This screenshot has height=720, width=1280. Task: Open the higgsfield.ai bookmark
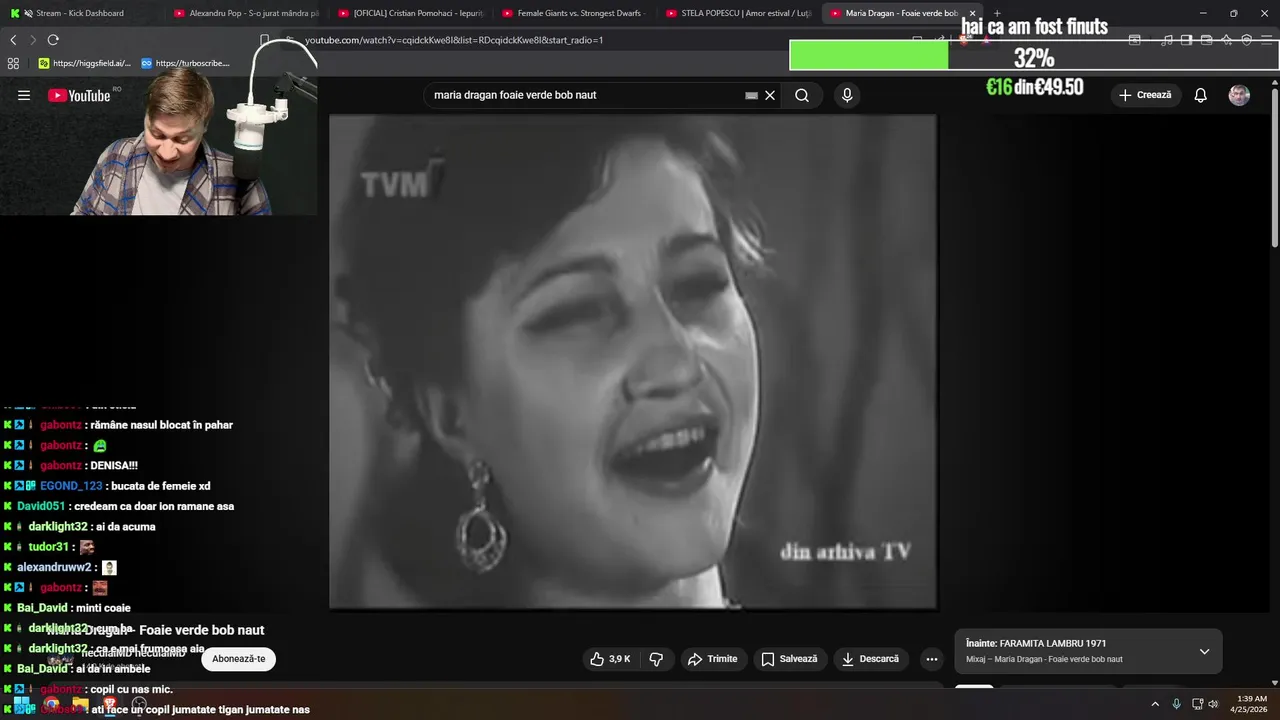point(84,63)
